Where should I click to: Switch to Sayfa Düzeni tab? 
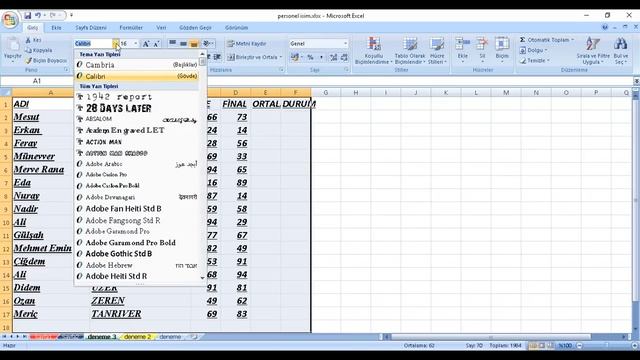point(91,28)
